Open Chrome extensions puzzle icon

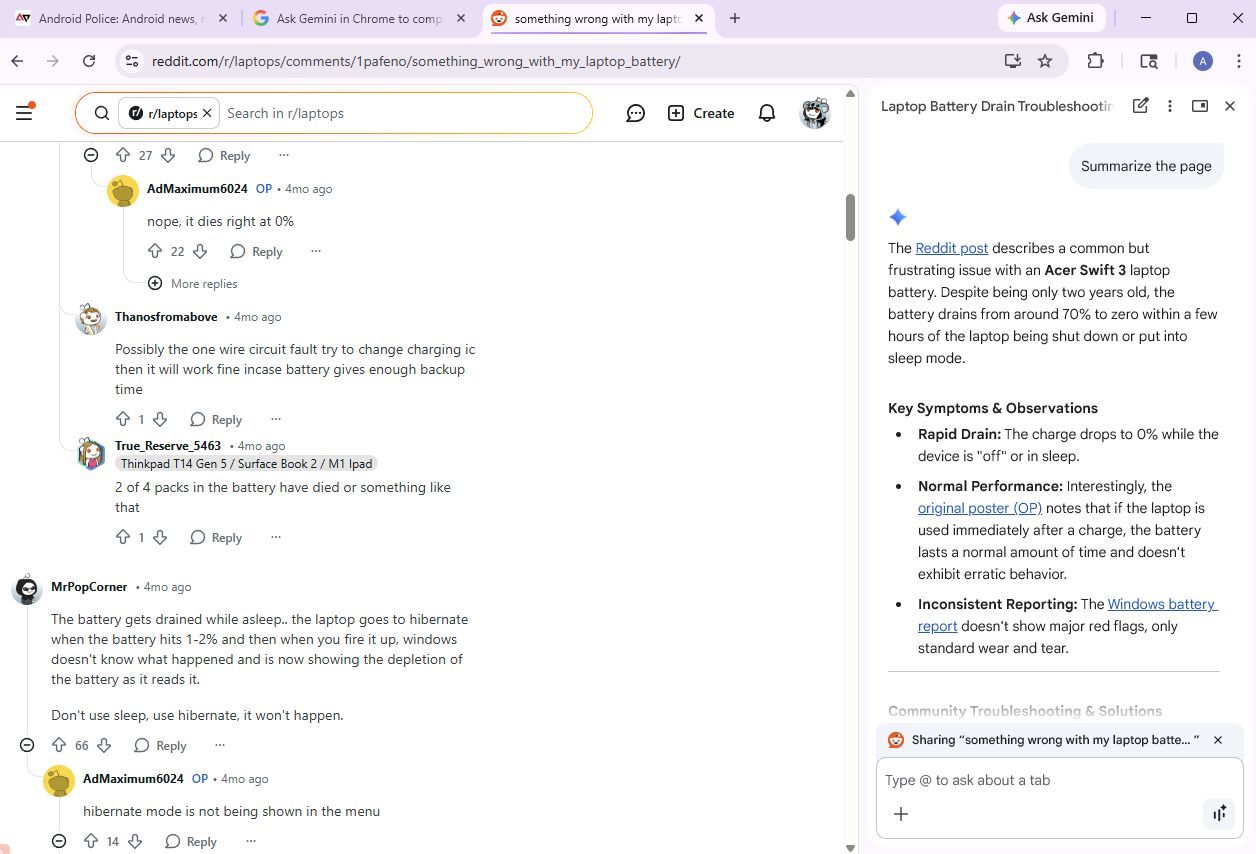pyautogui.click(x=1096, y=61)
